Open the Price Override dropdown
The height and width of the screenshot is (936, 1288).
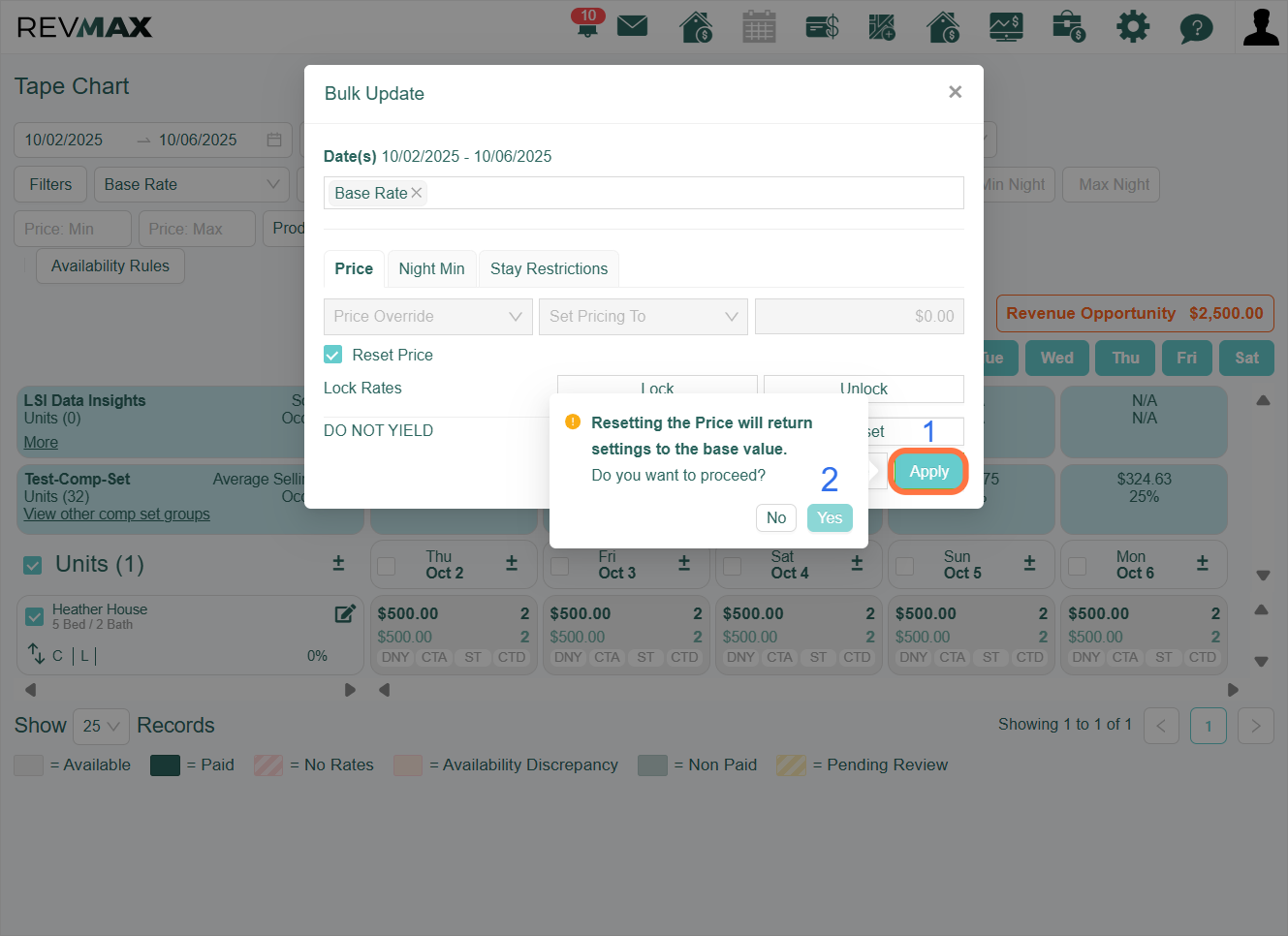click(x=428, y=317)
